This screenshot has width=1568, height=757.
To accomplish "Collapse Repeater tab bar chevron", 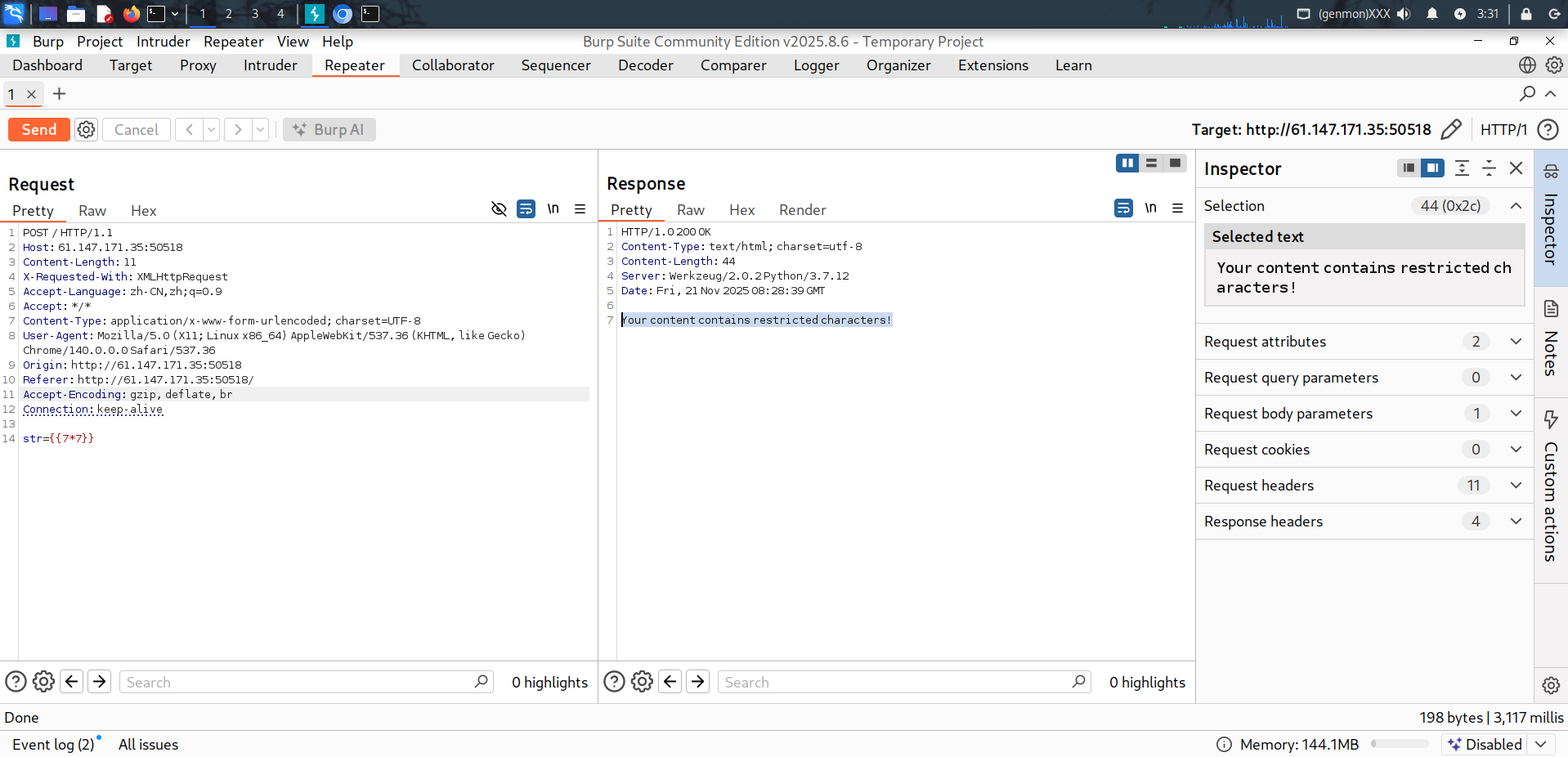I will (x=1551, y=93).
